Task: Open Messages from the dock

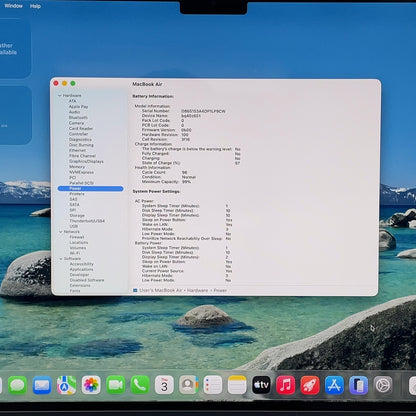Action: click(17, 385)
